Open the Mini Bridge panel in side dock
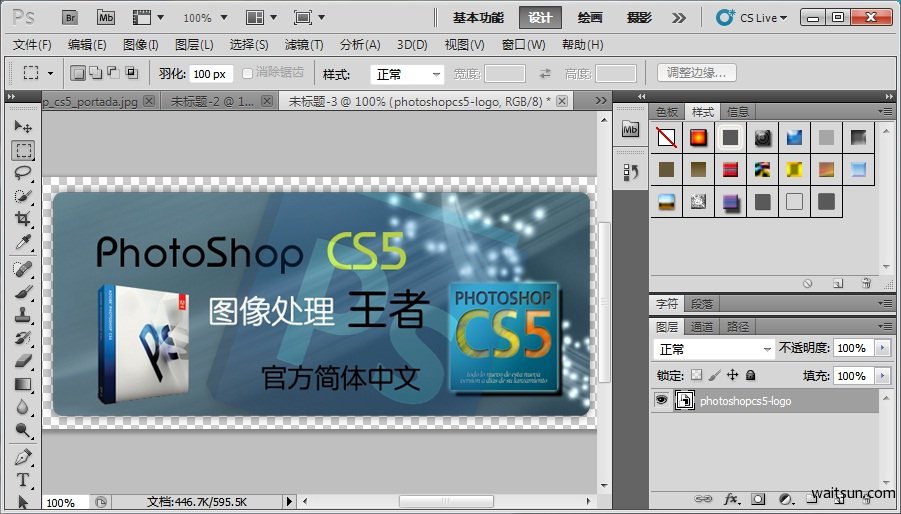This screenshot has height=514, width=901. point(630,129)
